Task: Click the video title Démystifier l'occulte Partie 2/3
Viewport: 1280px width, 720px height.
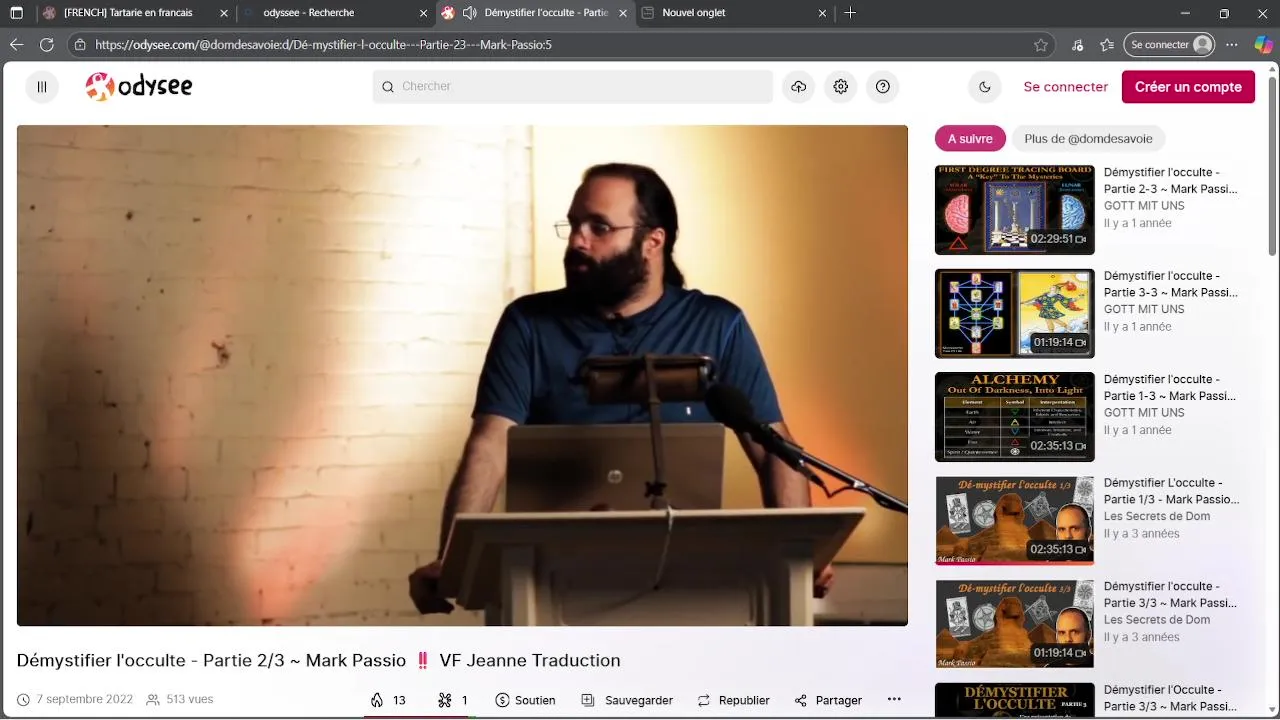Action: point(318,661)
